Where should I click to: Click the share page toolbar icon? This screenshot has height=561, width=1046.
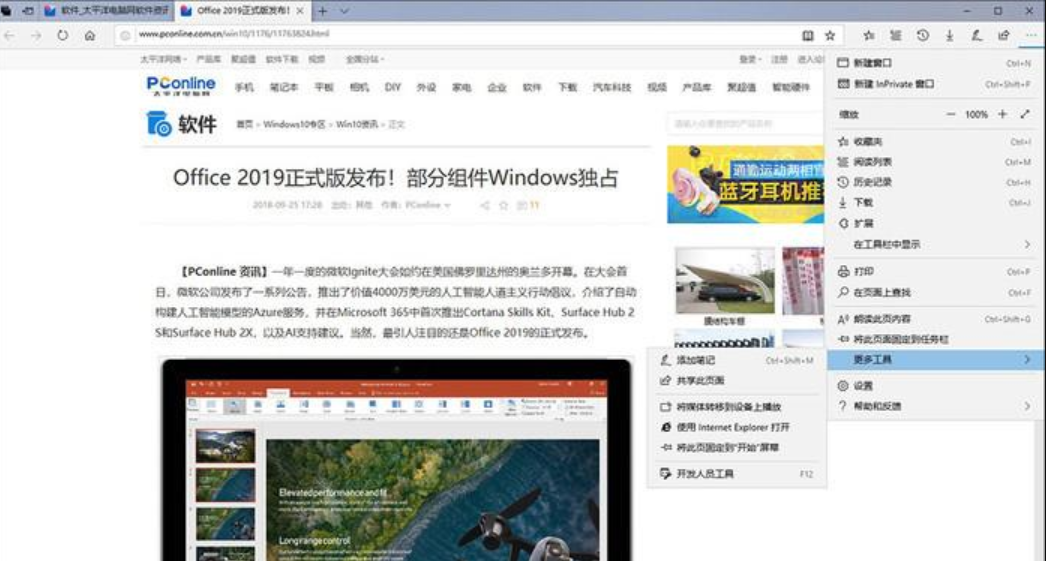click(1003, 35)
